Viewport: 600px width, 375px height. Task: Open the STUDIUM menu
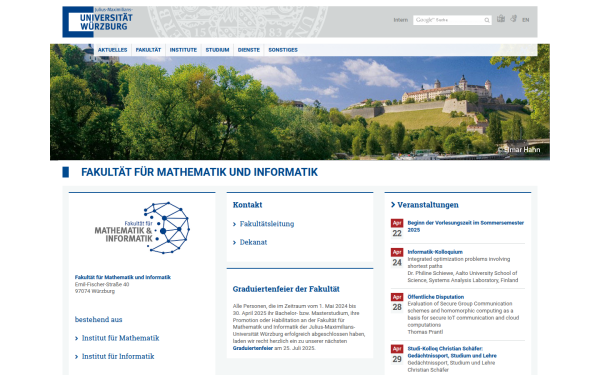pyautogui.click(x=217, y=50)
